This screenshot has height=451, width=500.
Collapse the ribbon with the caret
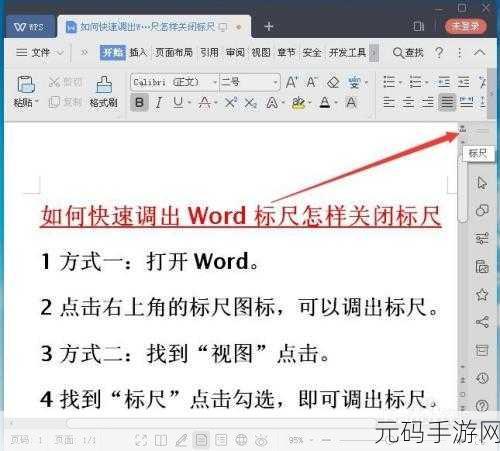(479, 52)
